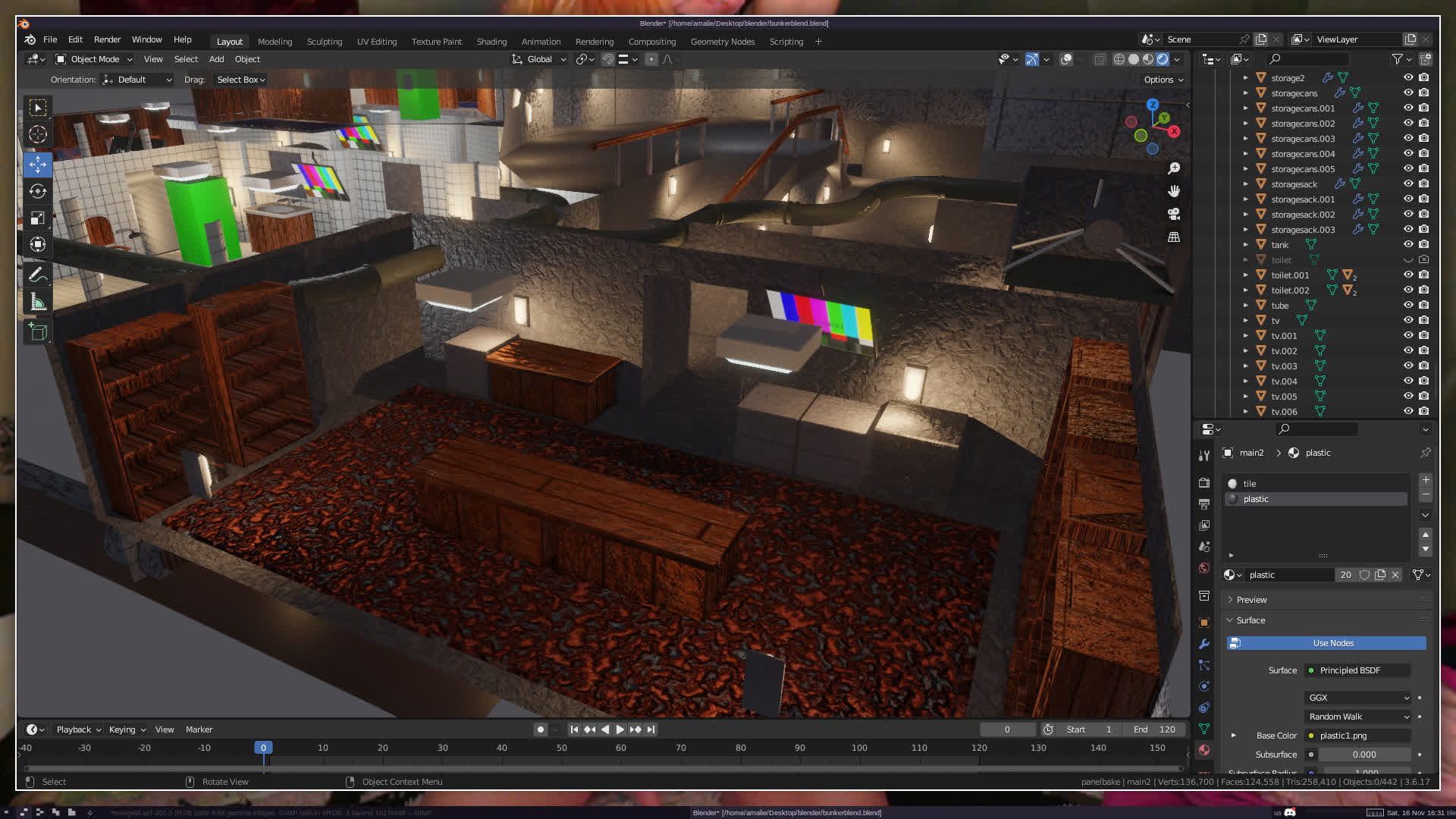1456x819 pixels.
Task: Open the GGX distribution dropdown
Action: click(x=1358, y=698)
